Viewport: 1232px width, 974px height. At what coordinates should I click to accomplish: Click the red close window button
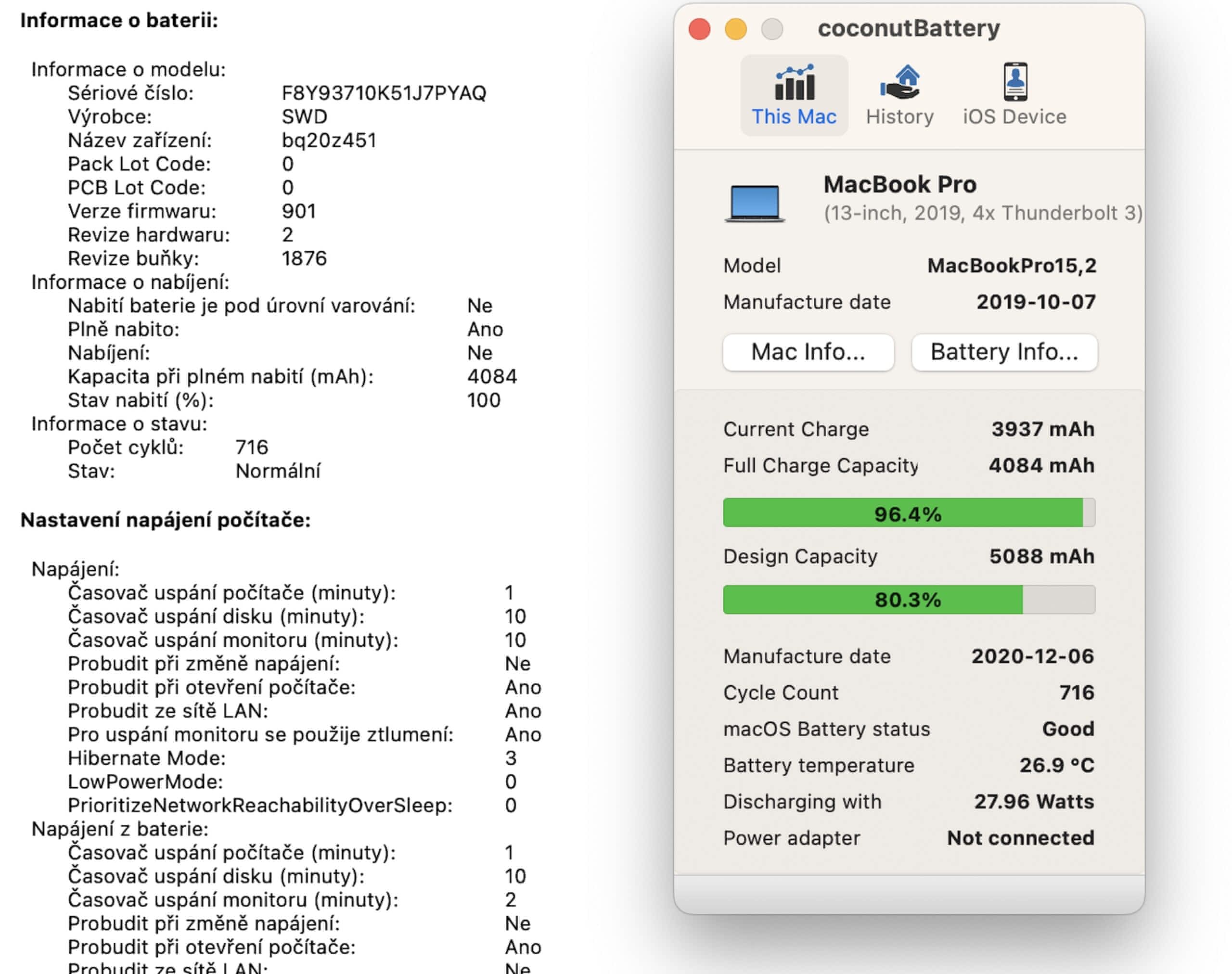click(699, 29)
